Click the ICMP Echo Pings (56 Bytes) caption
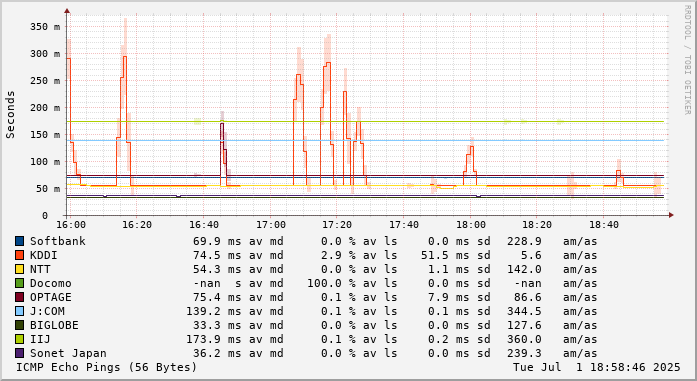This screenshot has height=381, width=697. [x=106, y=367]
